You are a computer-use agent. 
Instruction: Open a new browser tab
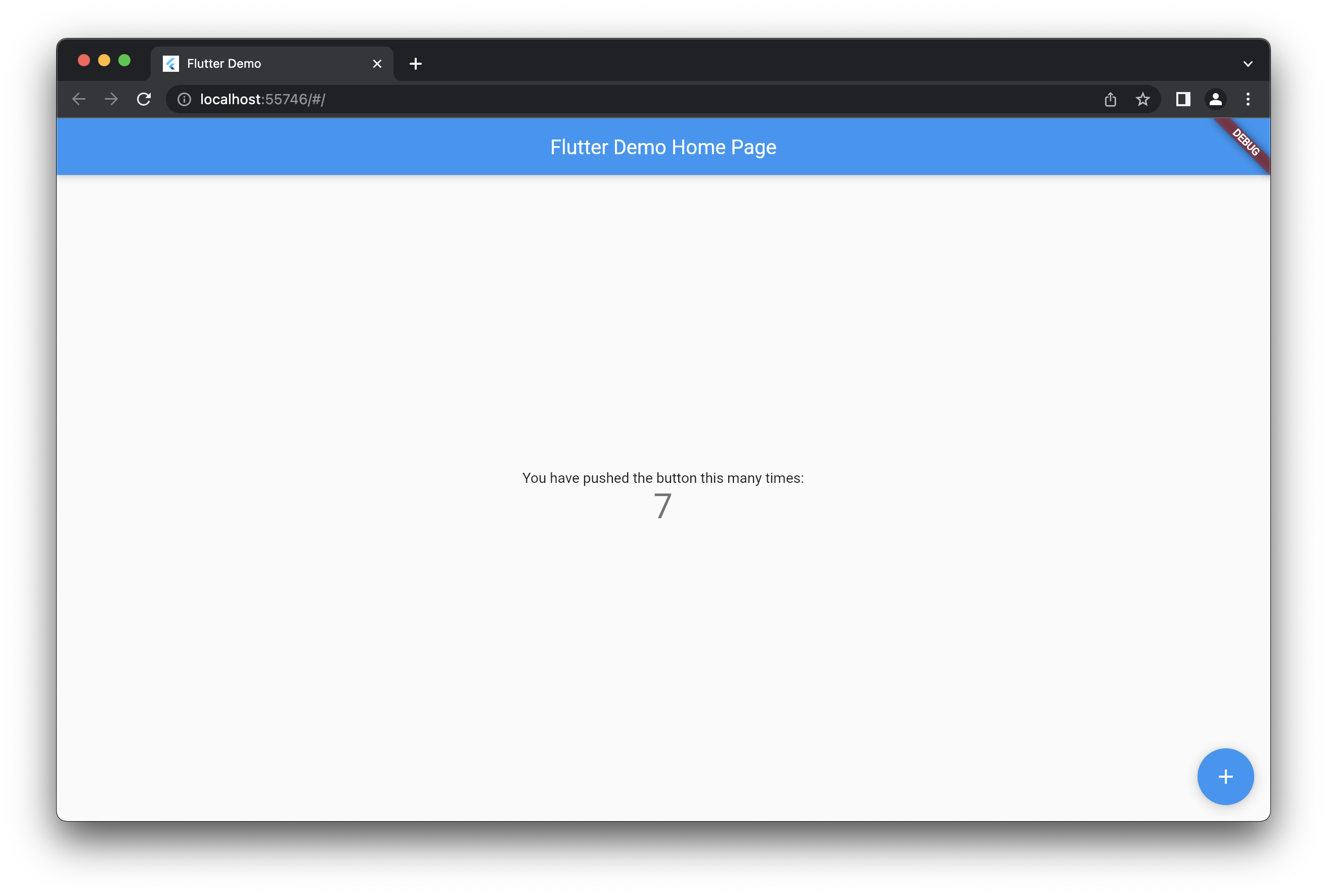point(416,64)
